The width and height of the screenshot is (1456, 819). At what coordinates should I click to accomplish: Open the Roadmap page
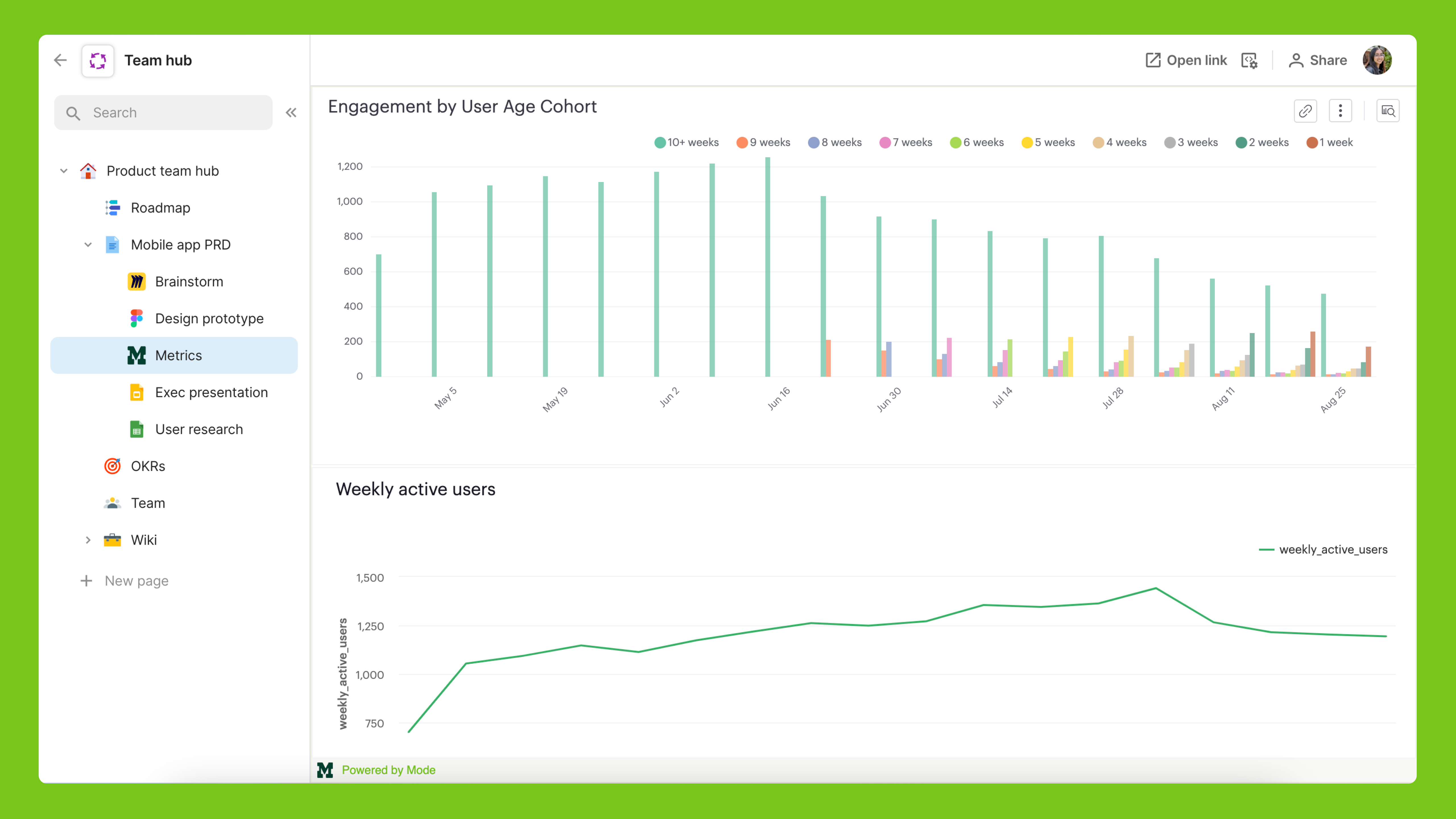(x=160, y=208)
